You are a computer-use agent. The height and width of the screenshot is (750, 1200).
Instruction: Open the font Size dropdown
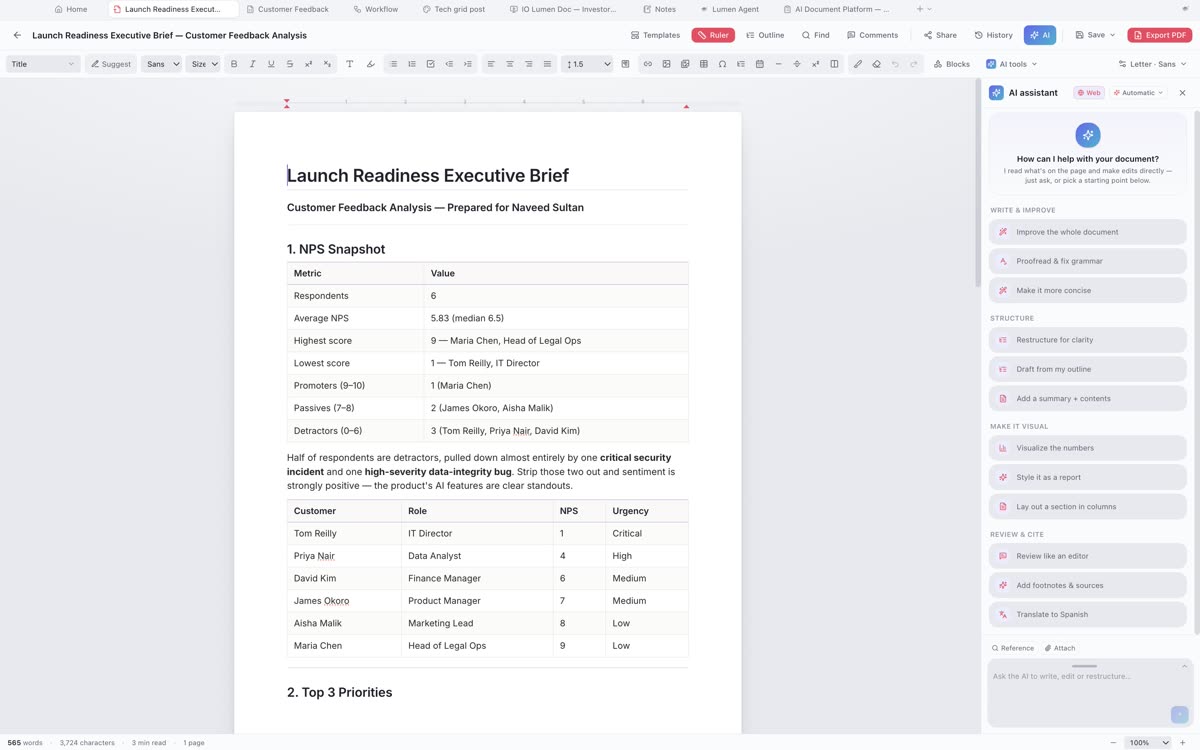click(203, 64)
